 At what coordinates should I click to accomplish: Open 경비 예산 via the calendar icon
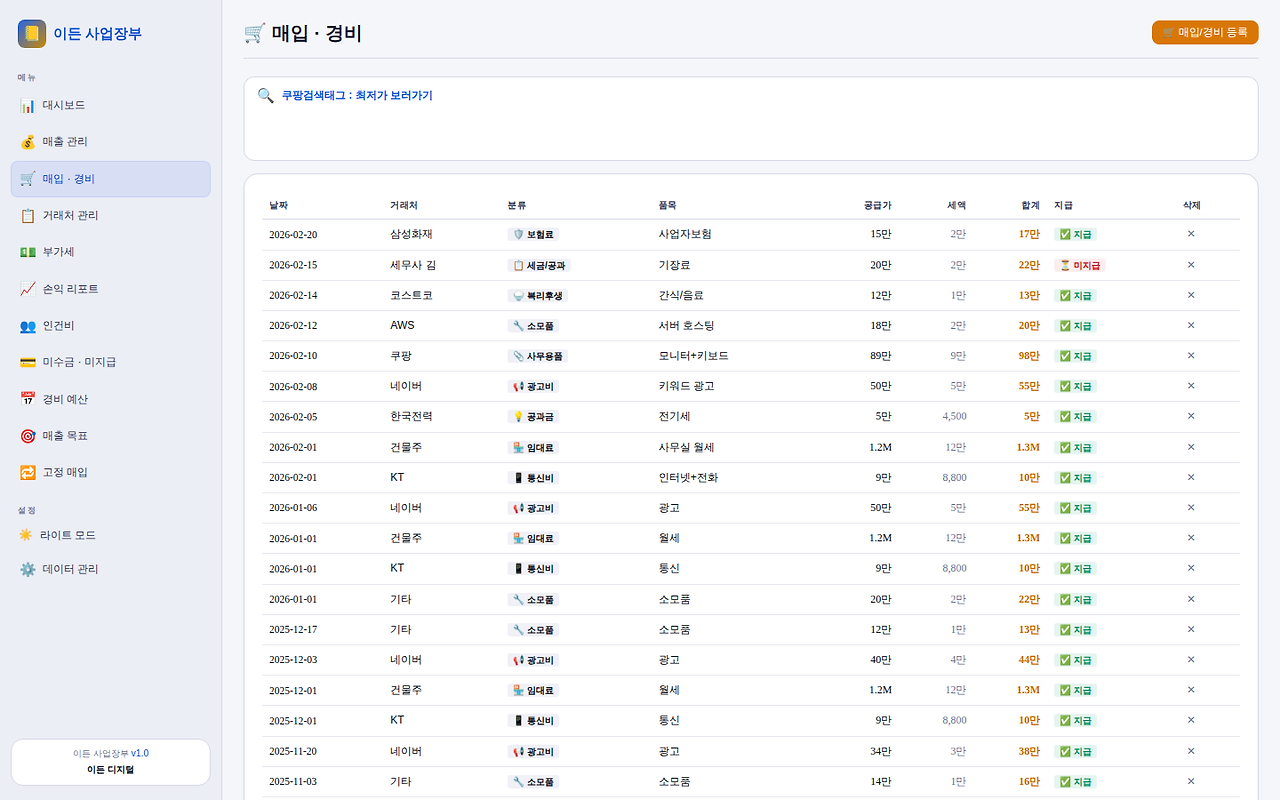coord(27,399)
